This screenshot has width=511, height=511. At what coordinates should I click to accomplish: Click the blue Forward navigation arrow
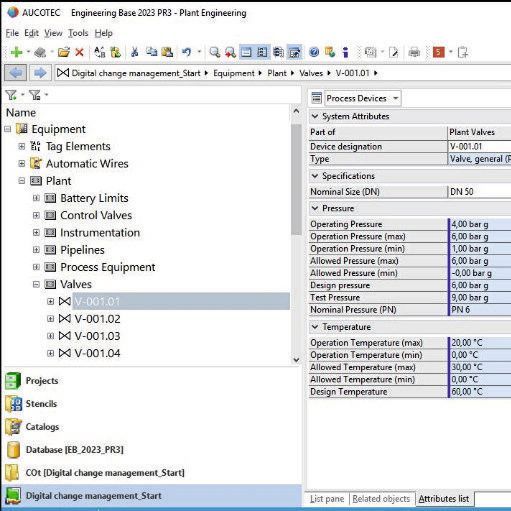(40, 73)
